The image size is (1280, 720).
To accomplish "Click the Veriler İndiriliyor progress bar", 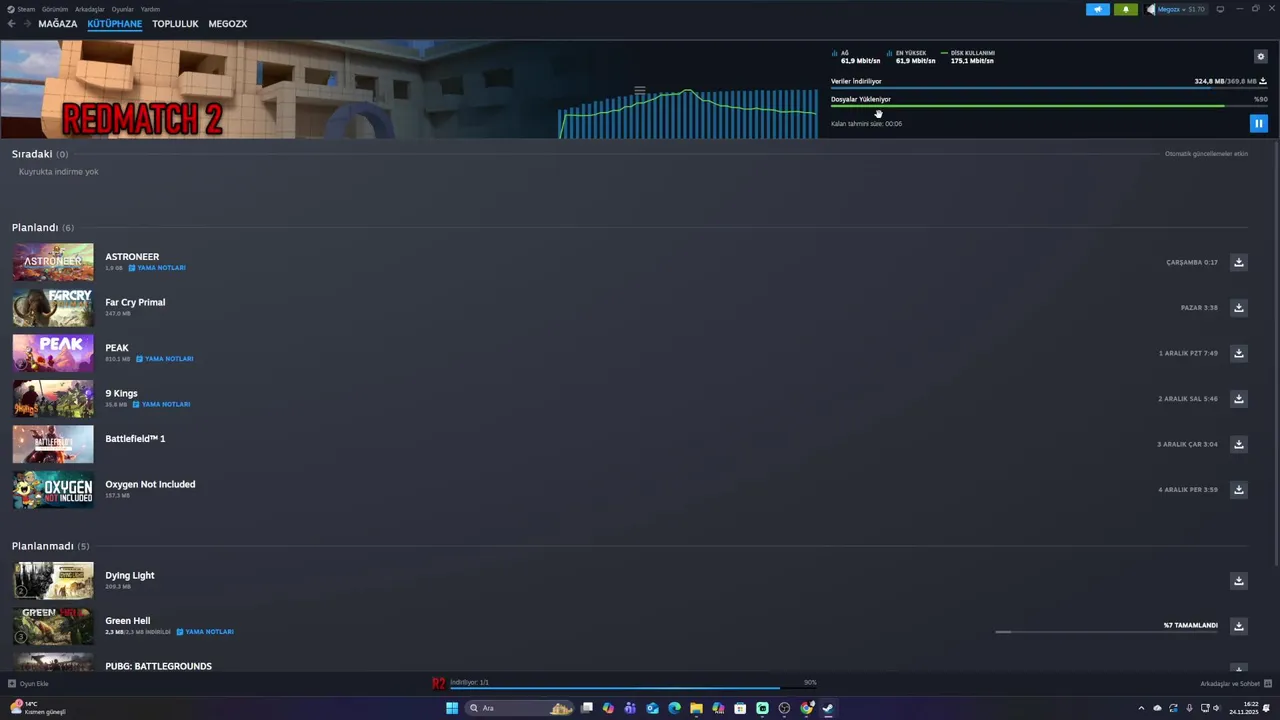I will point(1049,88).
